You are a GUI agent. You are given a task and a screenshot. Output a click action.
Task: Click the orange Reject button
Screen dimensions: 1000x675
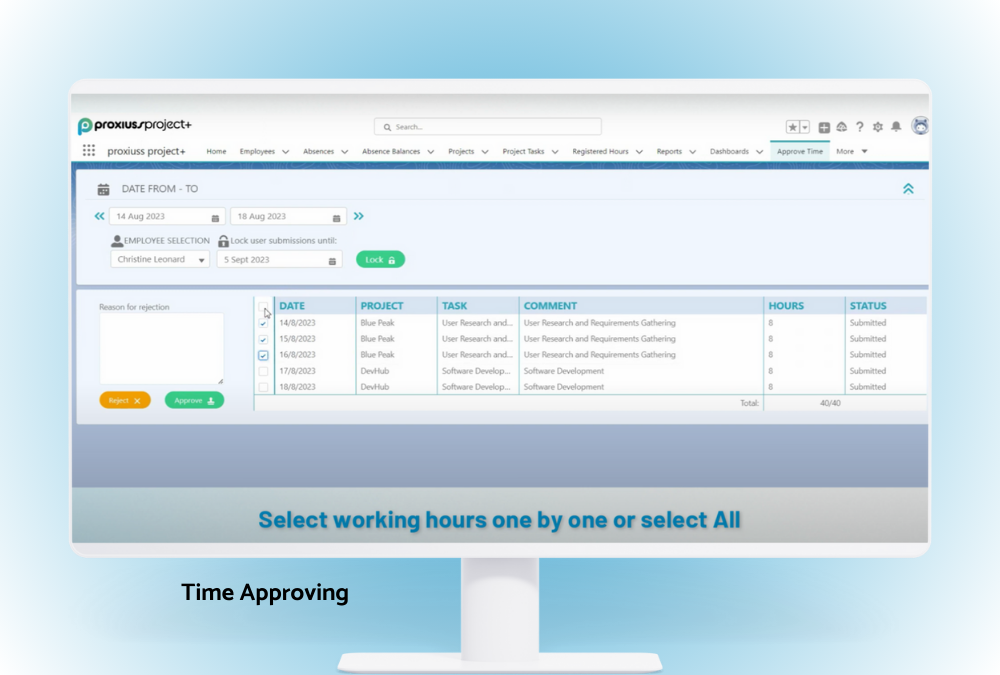coord(125,400)
